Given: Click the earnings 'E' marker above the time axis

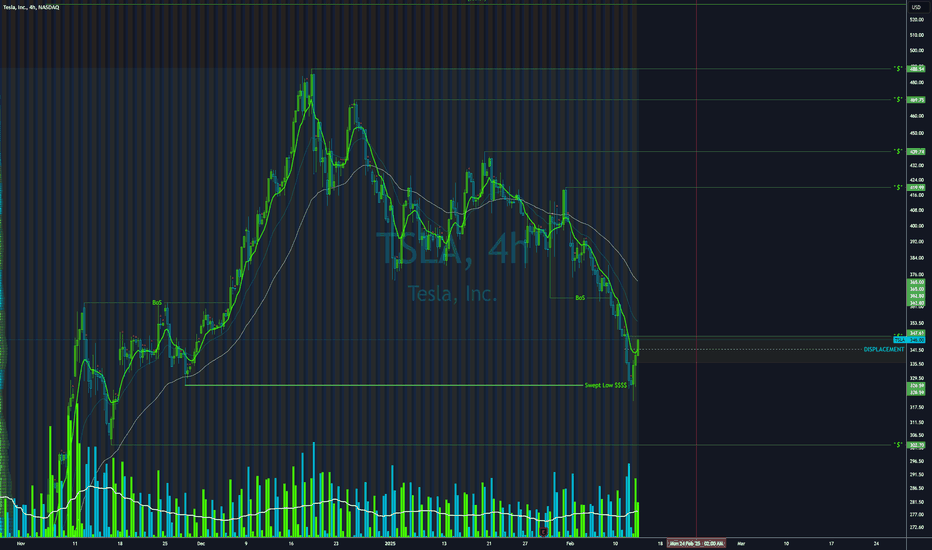Looking at the screenshot, I should (x=543, y=532).
